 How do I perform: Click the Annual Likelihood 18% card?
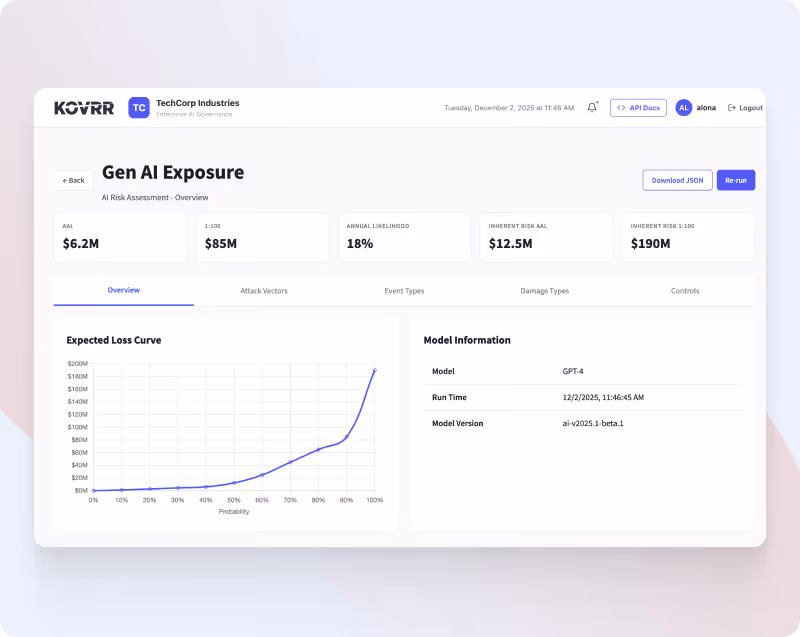click(404, 238)
